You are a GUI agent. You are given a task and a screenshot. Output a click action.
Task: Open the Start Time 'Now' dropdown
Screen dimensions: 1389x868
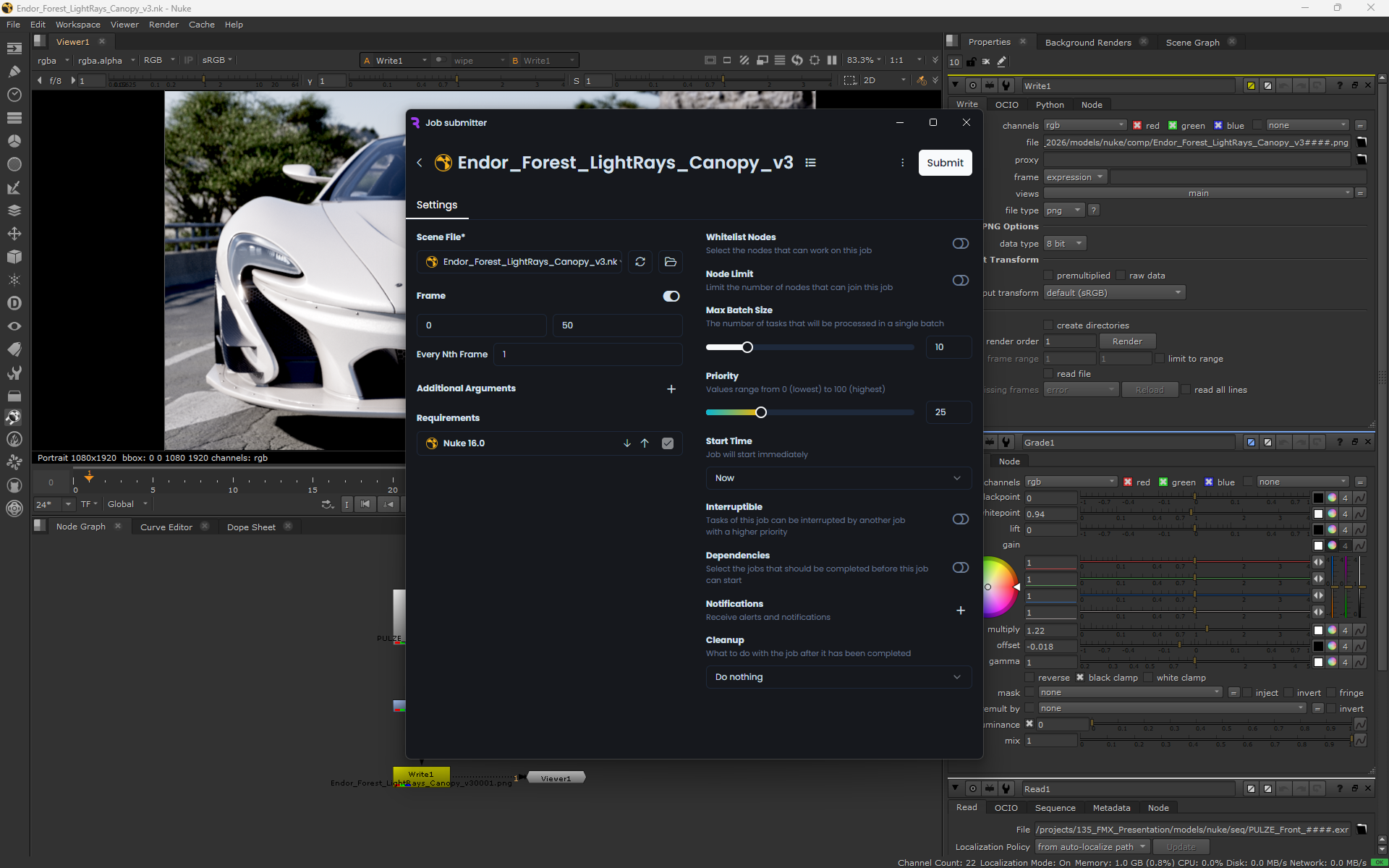coord(838,478)
